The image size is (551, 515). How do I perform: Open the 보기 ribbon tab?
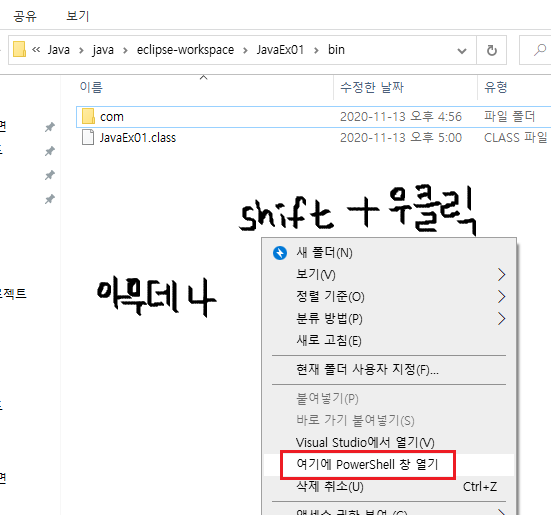point(78,16)
